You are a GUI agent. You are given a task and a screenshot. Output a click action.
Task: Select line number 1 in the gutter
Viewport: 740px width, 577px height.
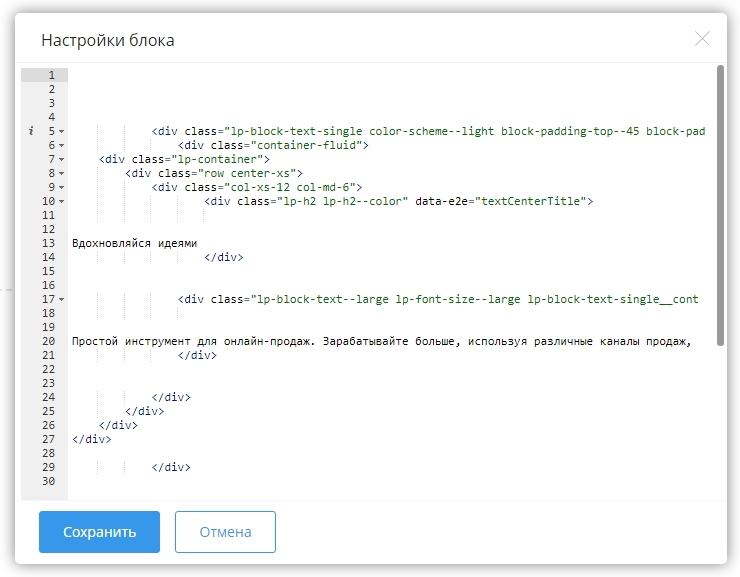48,75
